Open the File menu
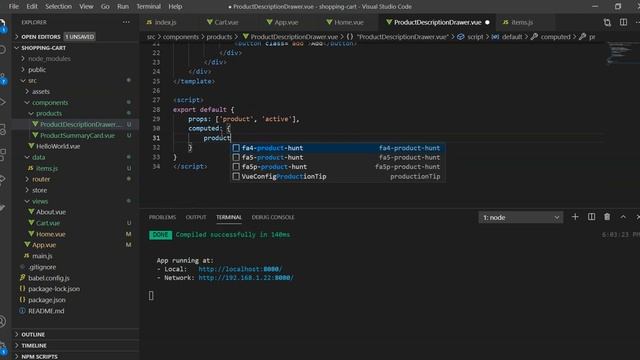 point(13,7)
